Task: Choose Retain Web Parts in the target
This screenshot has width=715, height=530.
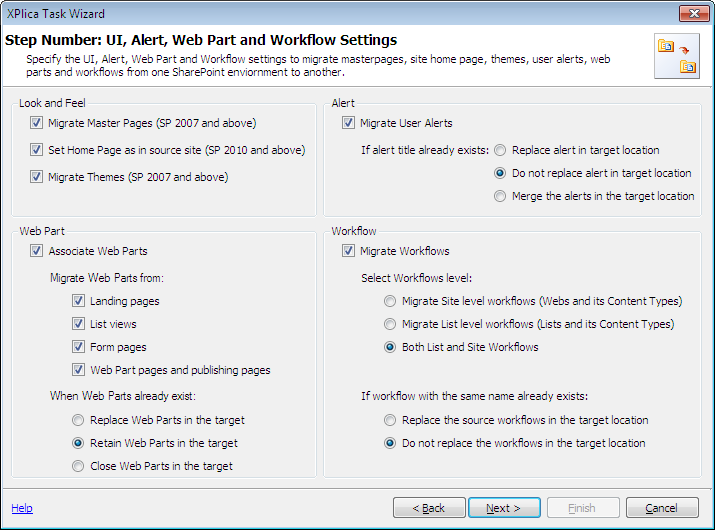Action: click(x=78, y=443)
